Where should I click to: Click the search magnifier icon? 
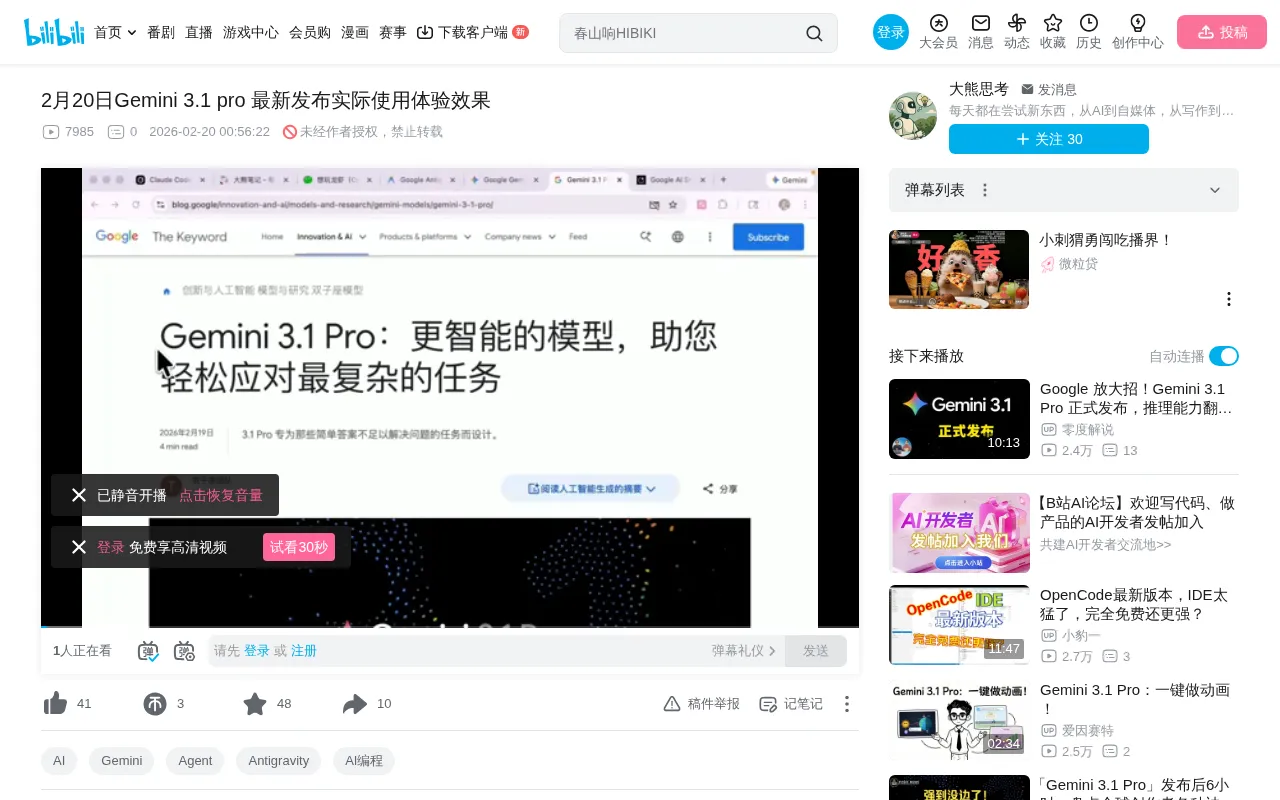pos(814,33)
